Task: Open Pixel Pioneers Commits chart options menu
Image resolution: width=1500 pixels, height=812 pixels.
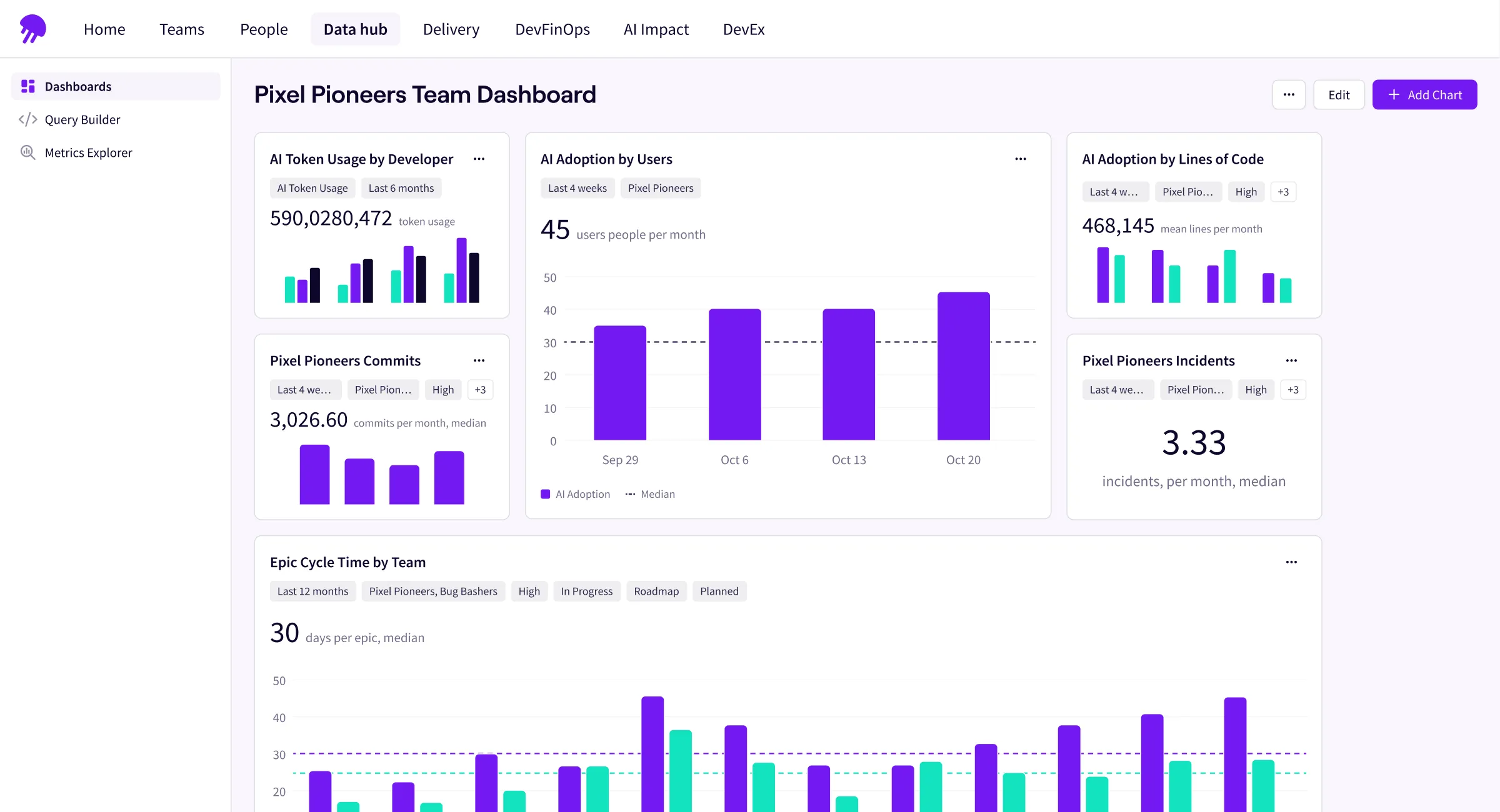Action: tap(479, 360)
